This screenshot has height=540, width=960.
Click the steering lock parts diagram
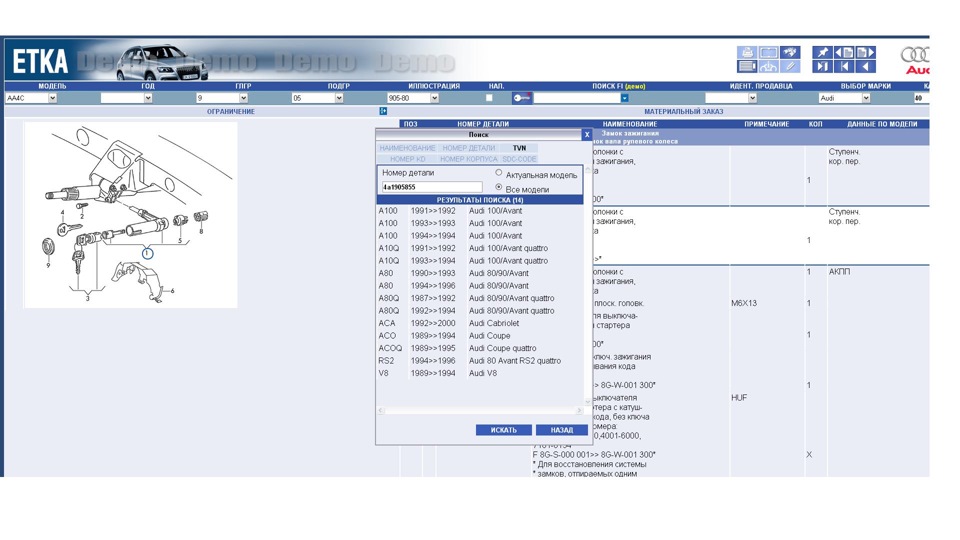(130, 215)
